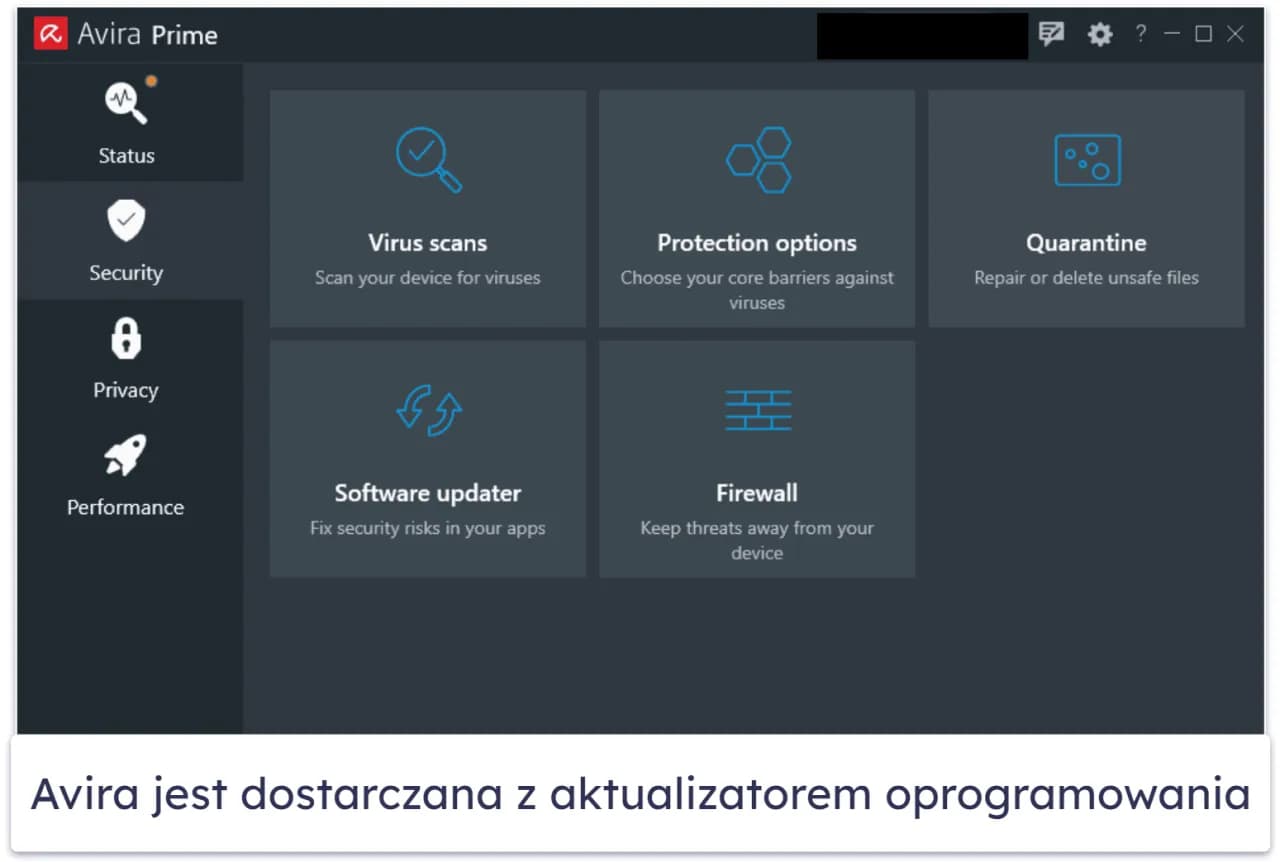Open the Software updater tile
1280x862 pixels.
point(427,458)
